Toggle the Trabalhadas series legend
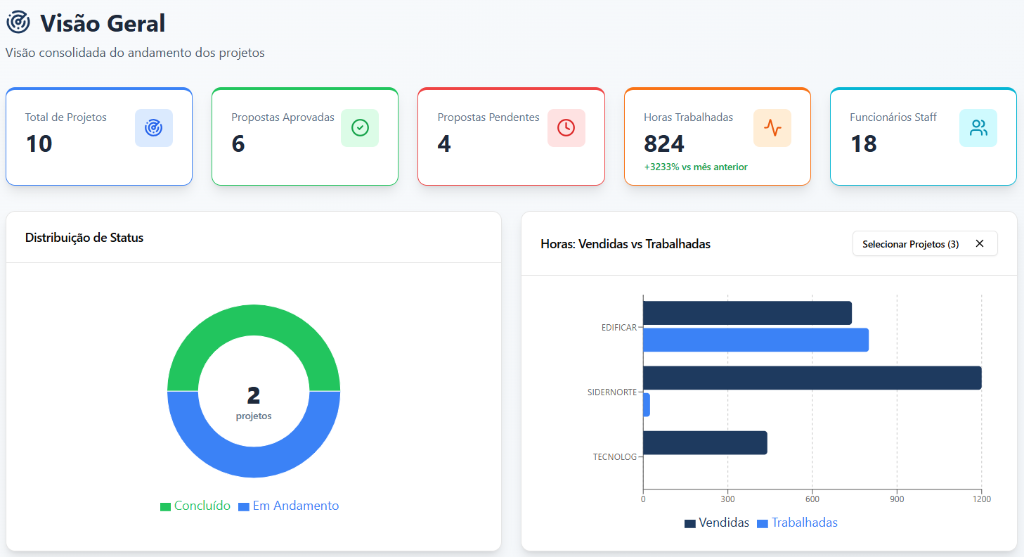 pos(797,522)
